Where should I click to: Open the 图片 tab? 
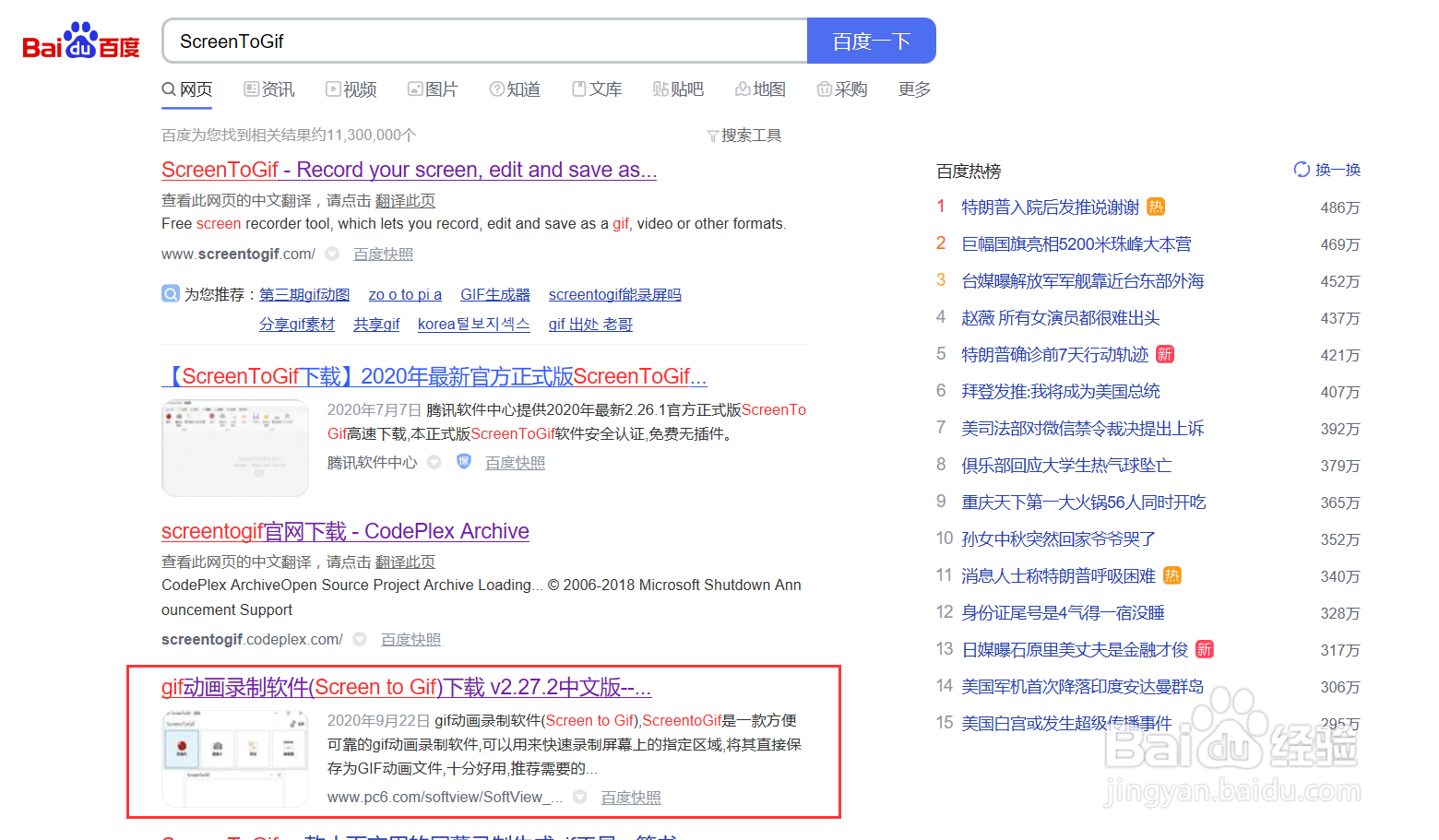click(x=433, y=89)
